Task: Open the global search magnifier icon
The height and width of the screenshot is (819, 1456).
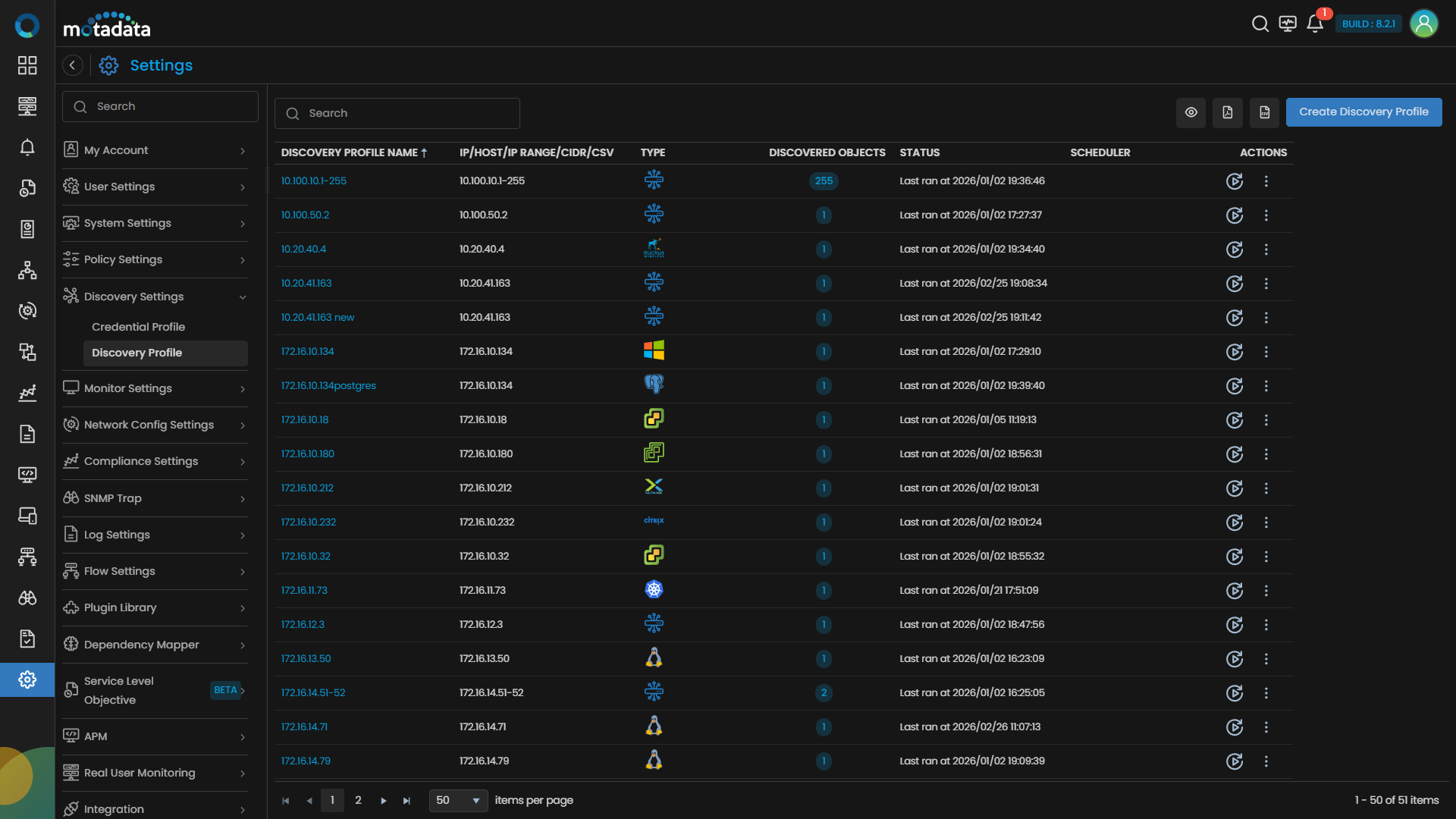Action: (x=1260, y=24)
